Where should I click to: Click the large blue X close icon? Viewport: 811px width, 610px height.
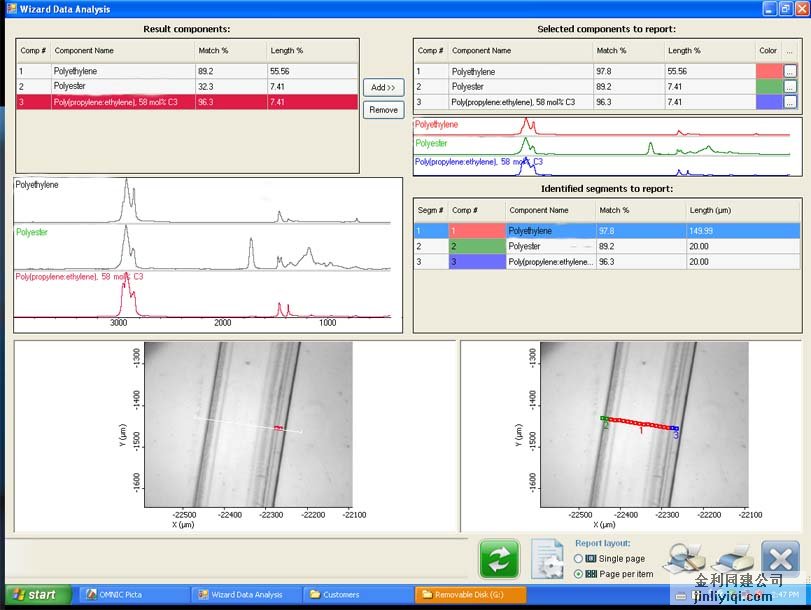coord(780,558)
